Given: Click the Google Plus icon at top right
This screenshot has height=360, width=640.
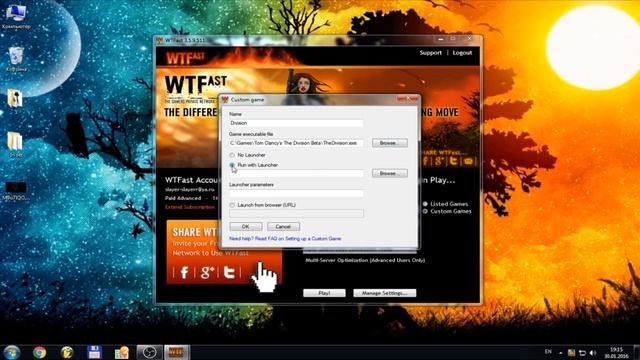Looking at the screenshot, I should (439, 161).
